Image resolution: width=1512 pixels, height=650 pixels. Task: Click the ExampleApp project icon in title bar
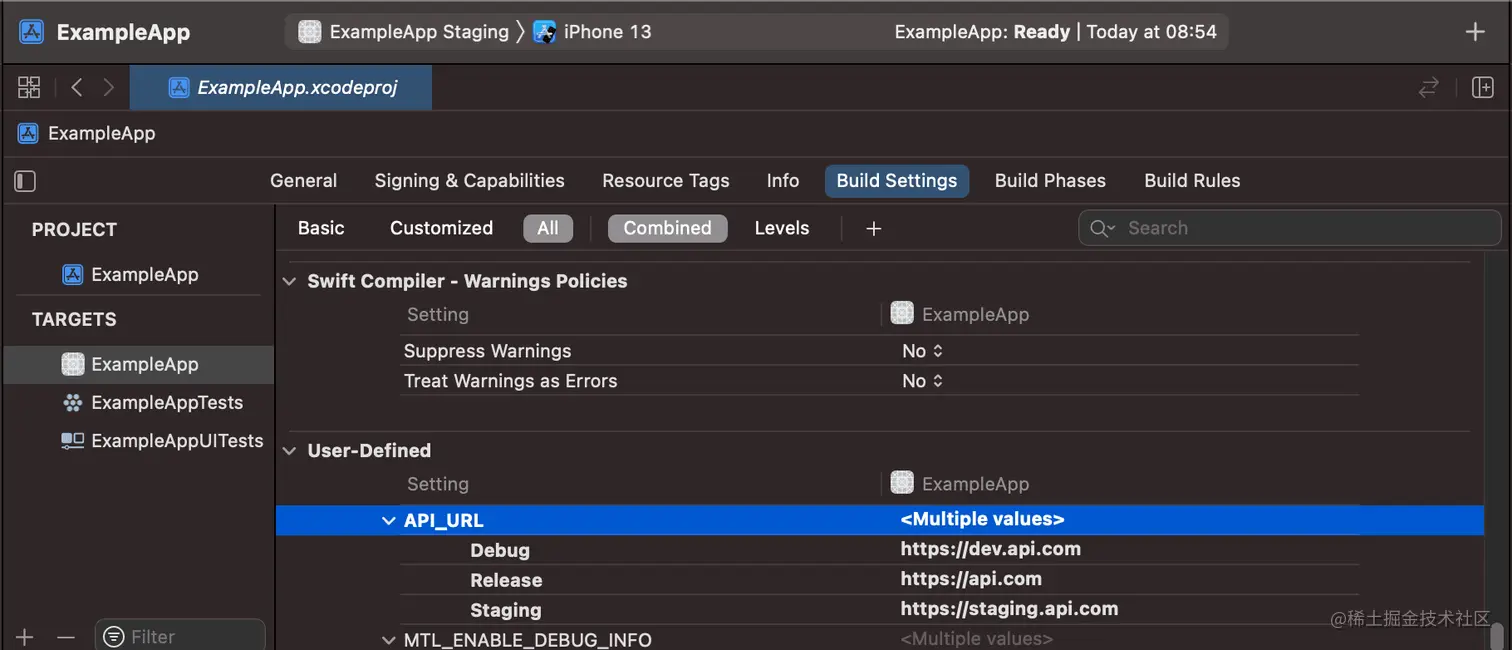click(x=31, y=32)
